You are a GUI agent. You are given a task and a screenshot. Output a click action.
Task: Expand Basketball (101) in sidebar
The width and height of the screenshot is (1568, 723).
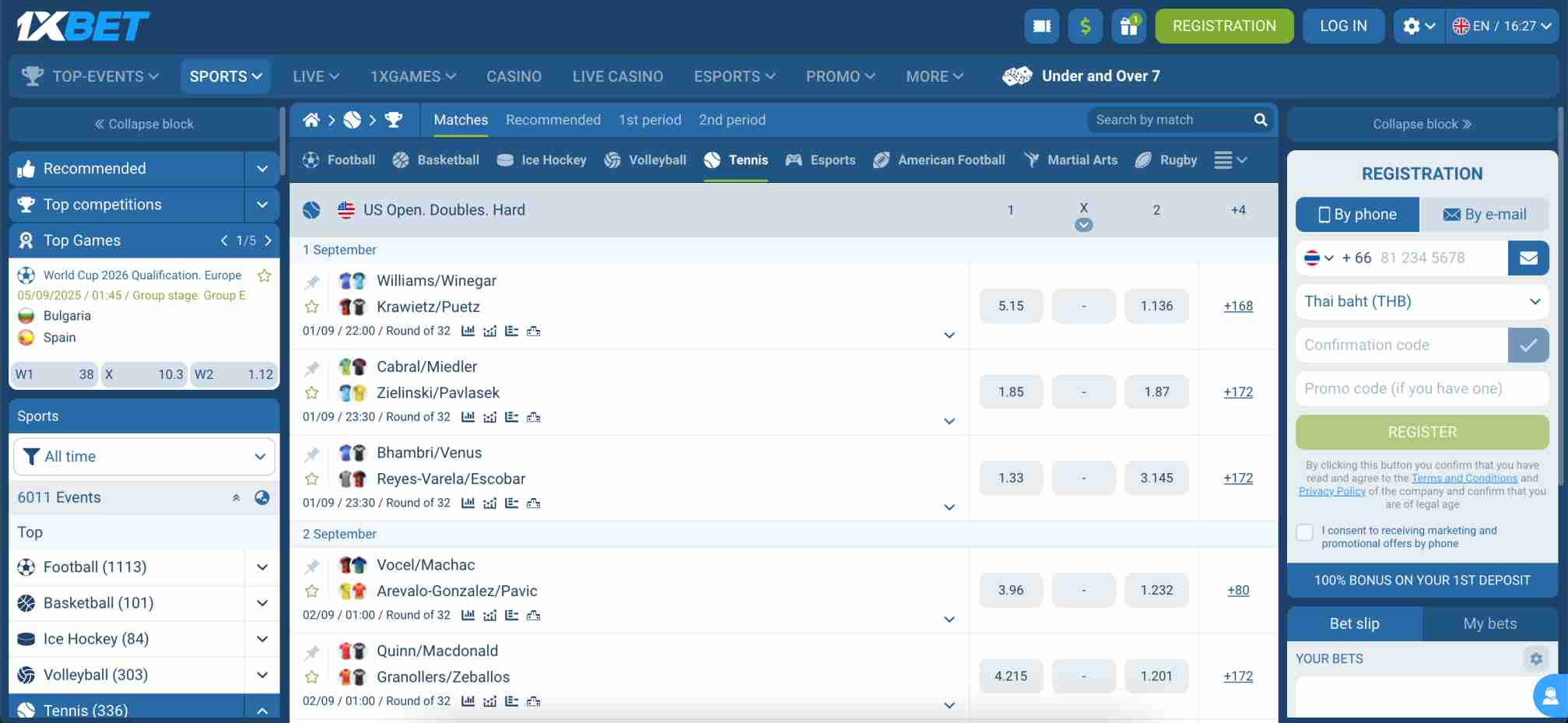click(x=262, y=603)
